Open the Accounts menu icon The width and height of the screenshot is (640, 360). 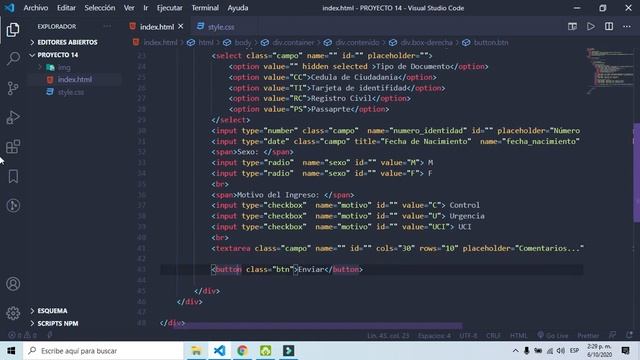[x=13, y=284]
